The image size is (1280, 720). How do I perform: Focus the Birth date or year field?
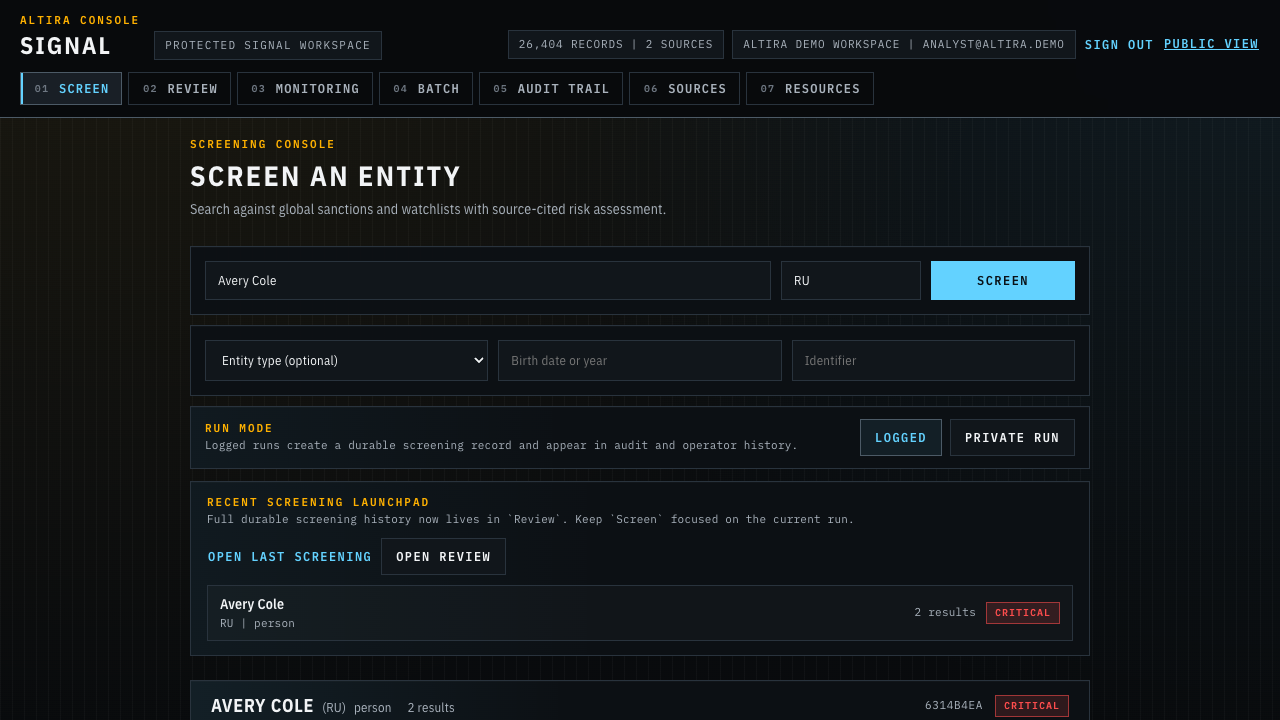(639, 360)
